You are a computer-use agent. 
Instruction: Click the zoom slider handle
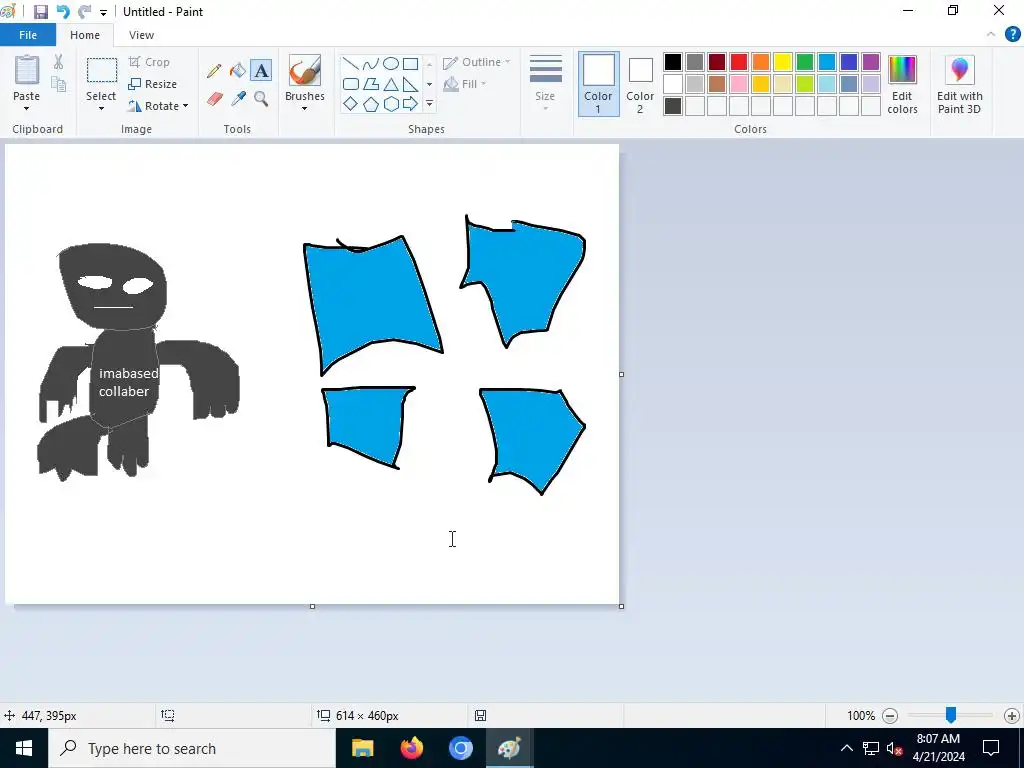pyautogui.click(x=951, y=715)
